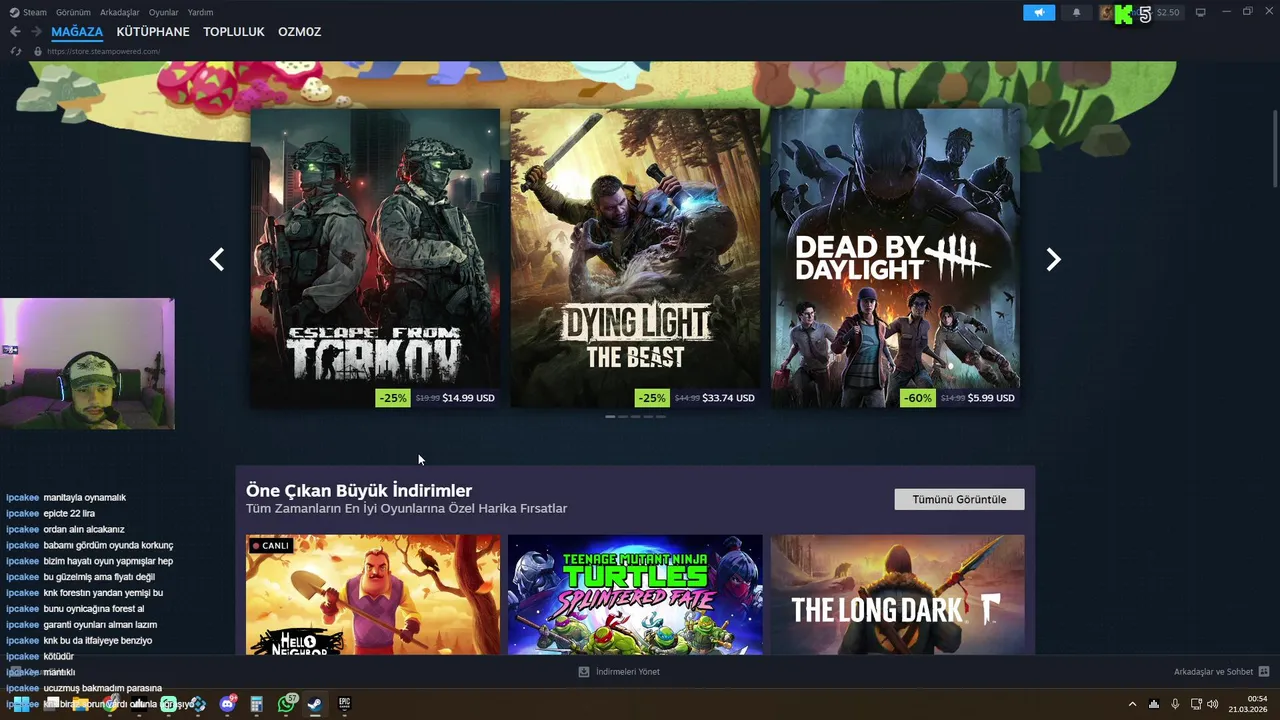Open the Hello Neighbor live deal capsule
The width and height of the screenshot is (1280, 720).
pyautogui.click(x=373, y=595)
